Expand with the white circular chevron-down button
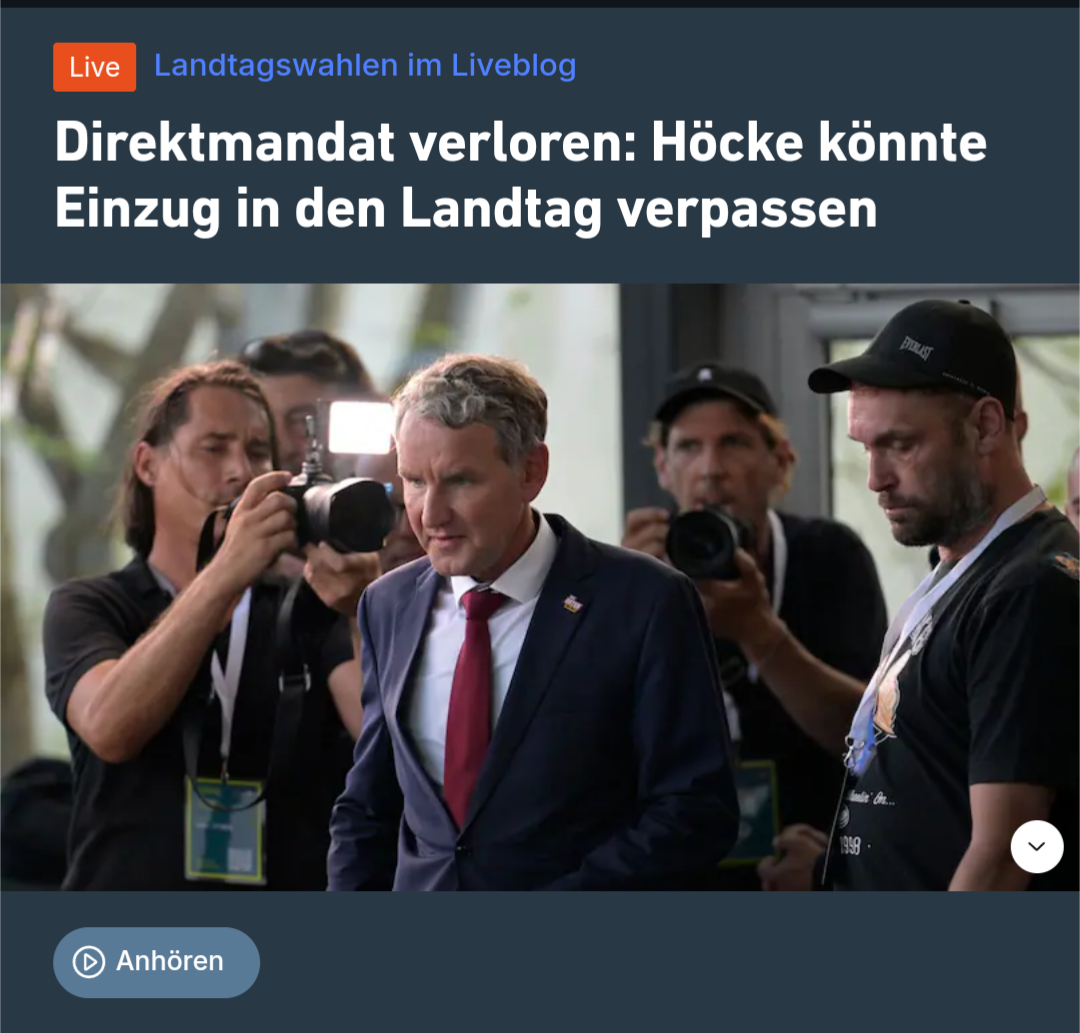1080x1033 pixels. point(1037,846)
